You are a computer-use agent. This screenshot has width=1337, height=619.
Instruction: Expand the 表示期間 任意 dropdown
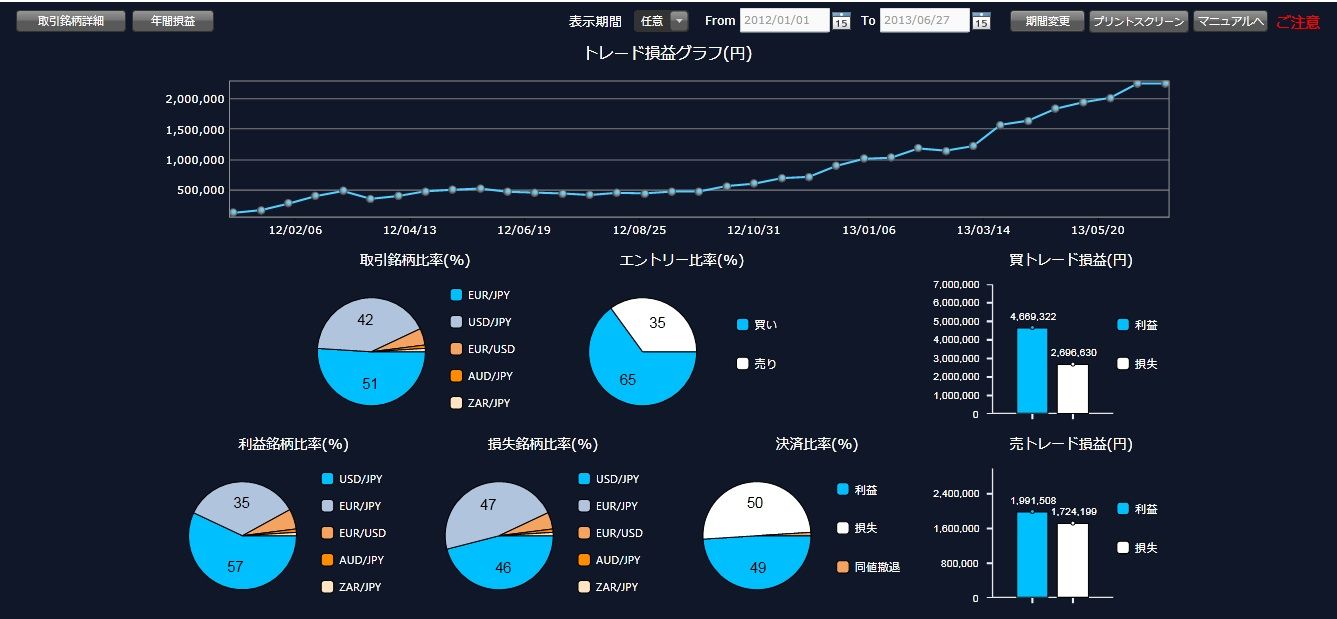pos(661,21)
